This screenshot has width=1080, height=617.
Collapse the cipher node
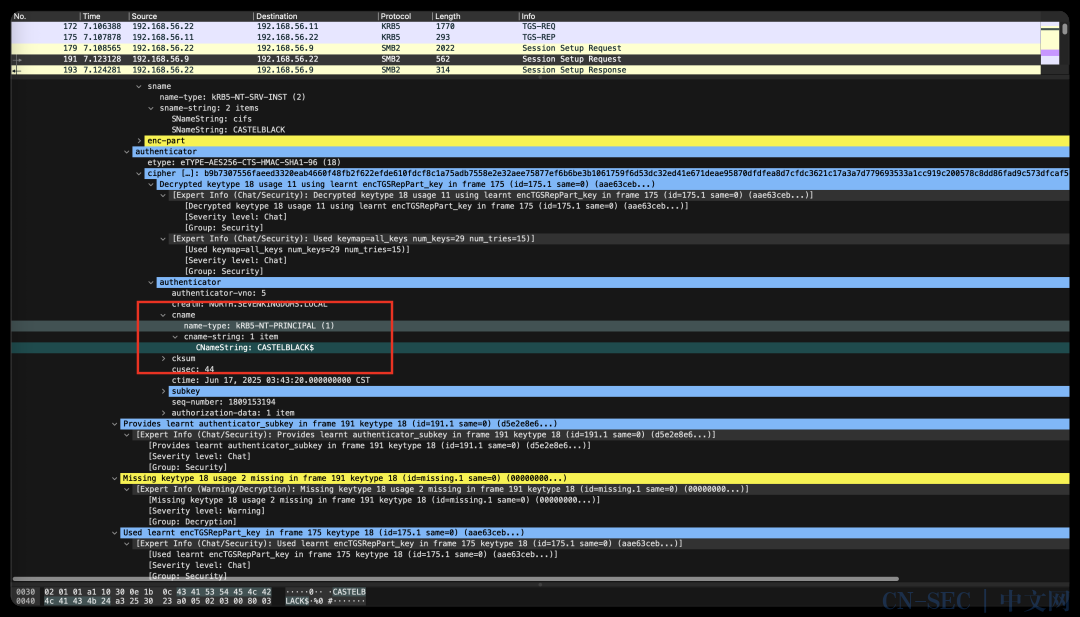tap(139, 174)
